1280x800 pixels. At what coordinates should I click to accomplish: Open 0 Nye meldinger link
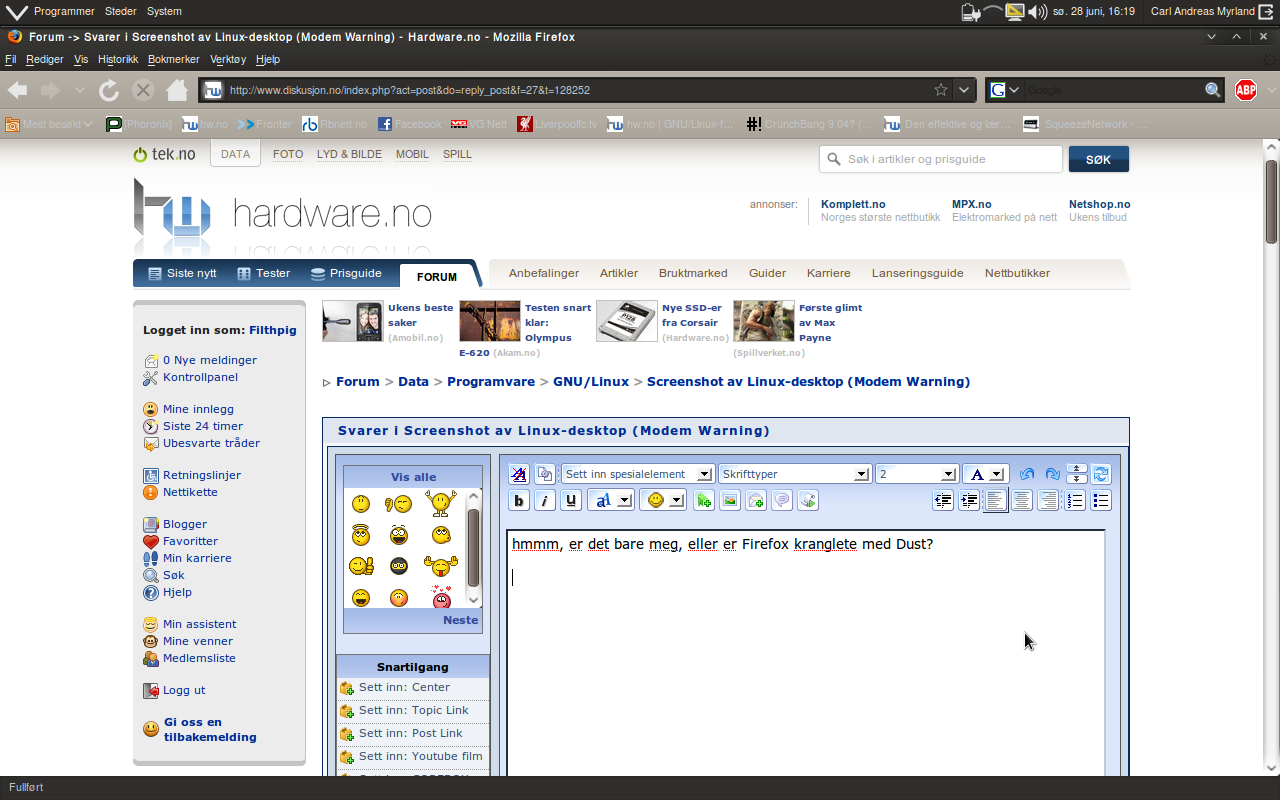coord(210,360)
